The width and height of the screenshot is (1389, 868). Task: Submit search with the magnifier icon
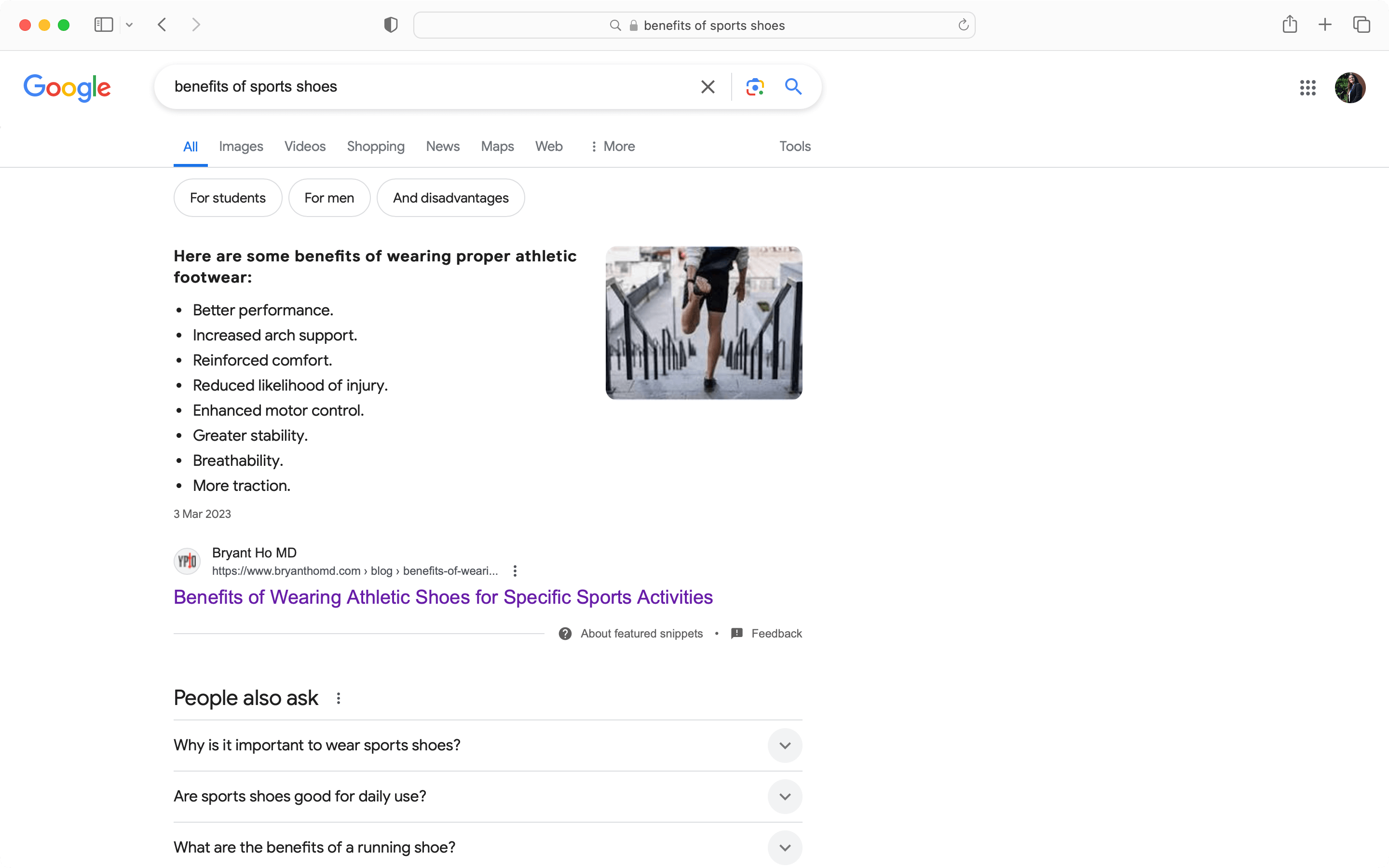point(793,87)
